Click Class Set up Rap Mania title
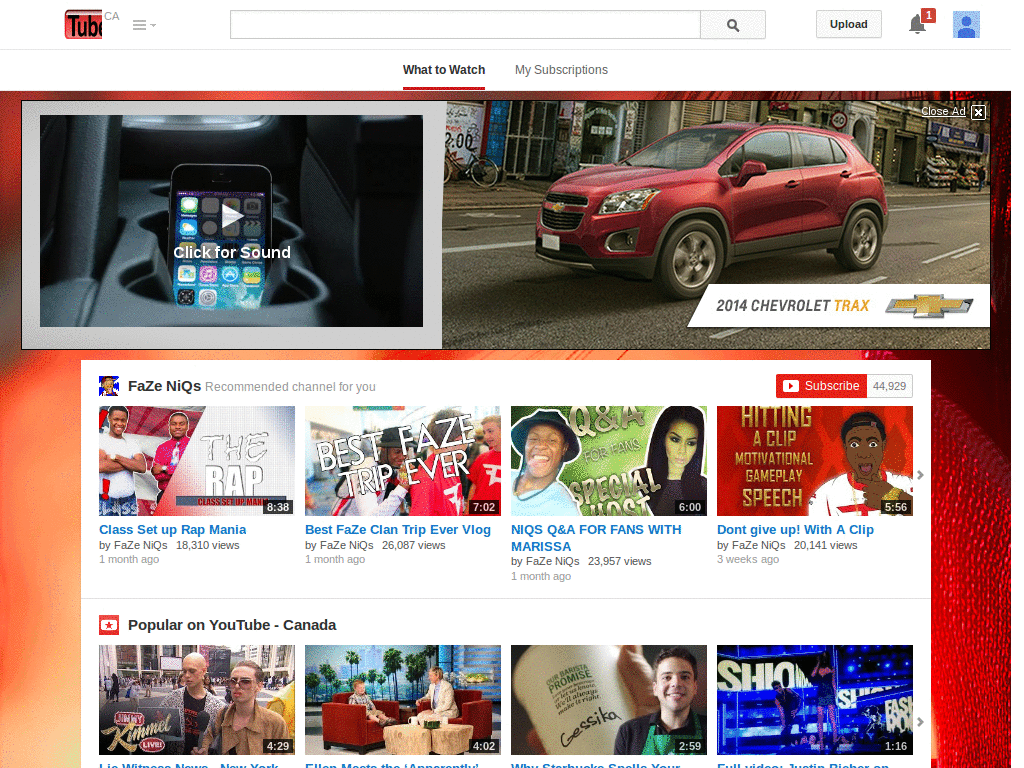 [x=172, y=530]
